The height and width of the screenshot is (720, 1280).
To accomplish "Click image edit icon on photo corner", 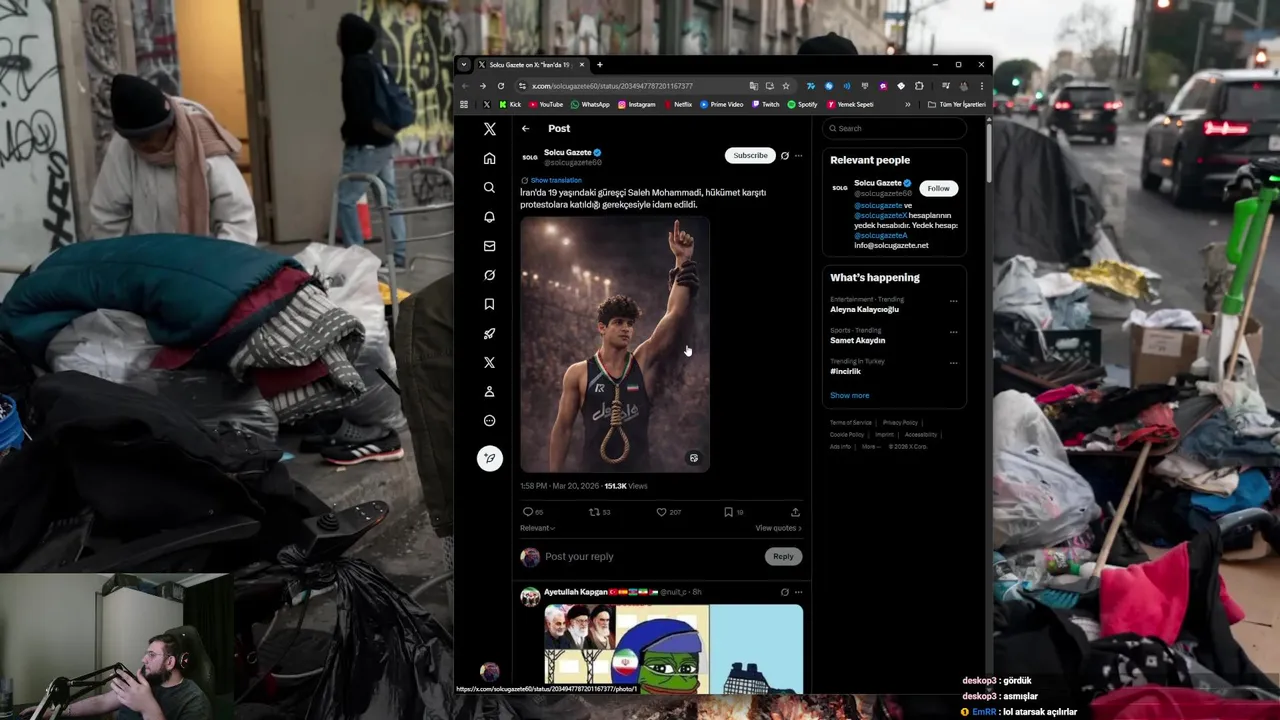I will pyautogui.click(x=693, y=458).
